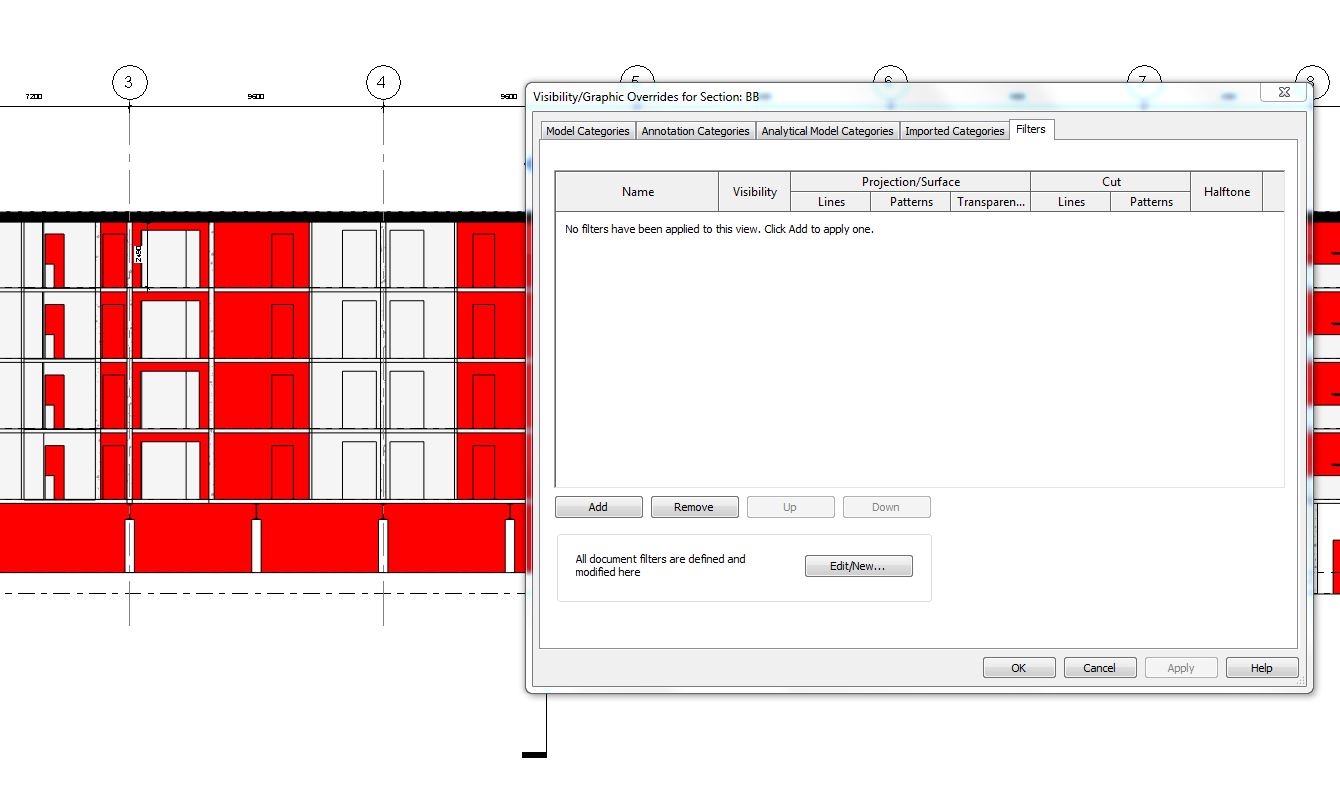Click the Down button below the filter list
This screenshot has height=797, width=1340.
886,507
